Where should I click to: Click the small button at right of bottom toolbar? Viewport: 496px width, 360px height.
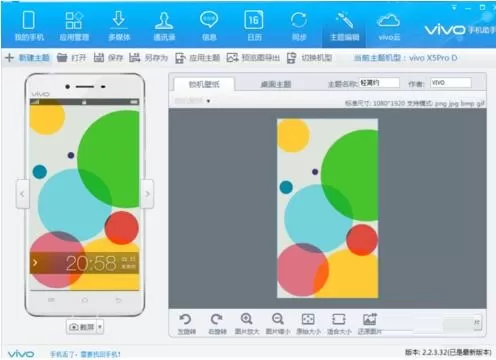click(477, 323)
